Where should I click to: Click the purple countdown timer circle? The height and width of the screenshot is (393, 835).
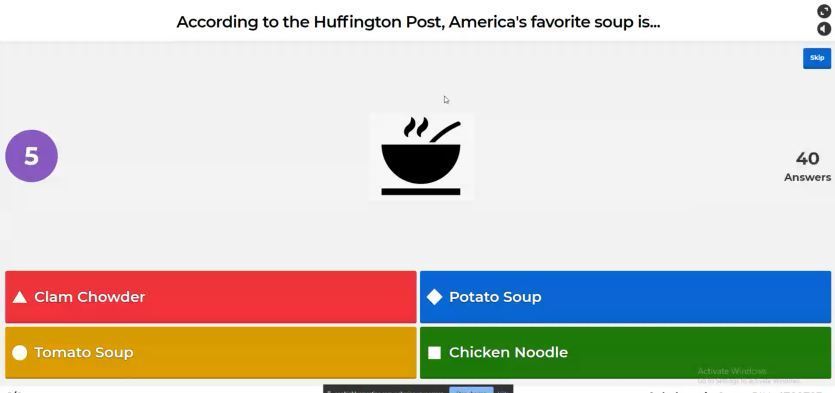(31, 156)
